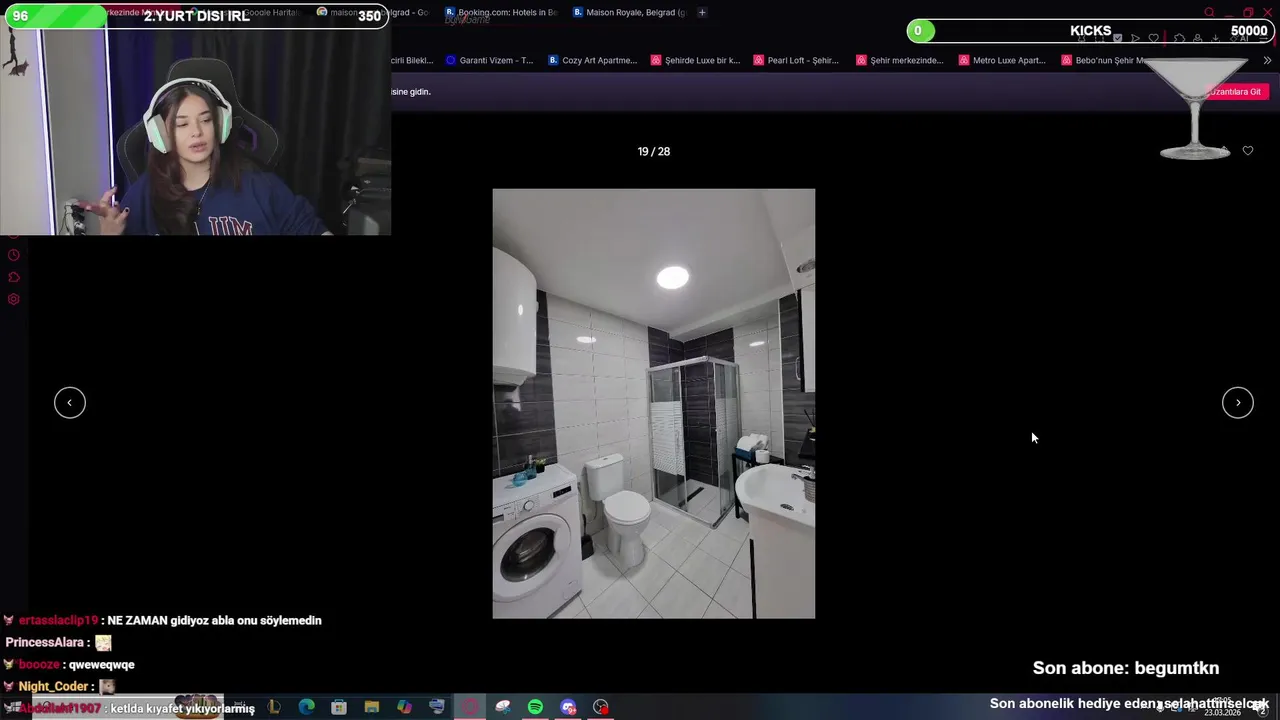Save listing with the heart icon
This screenshot has width=1280, height=720.
tap(1248, 151)
